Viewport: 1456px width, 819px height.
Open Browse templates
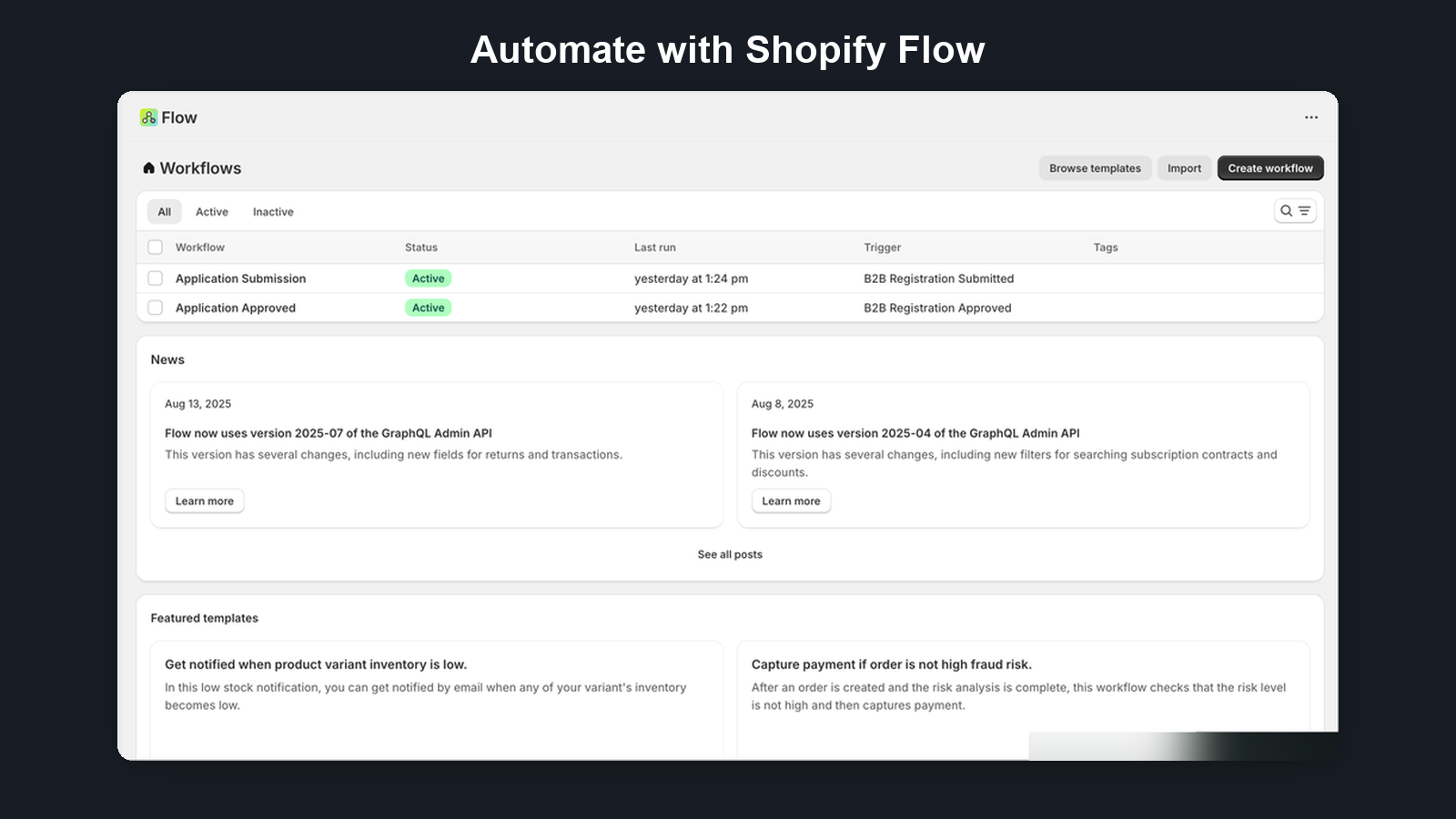click(1095, 167)
